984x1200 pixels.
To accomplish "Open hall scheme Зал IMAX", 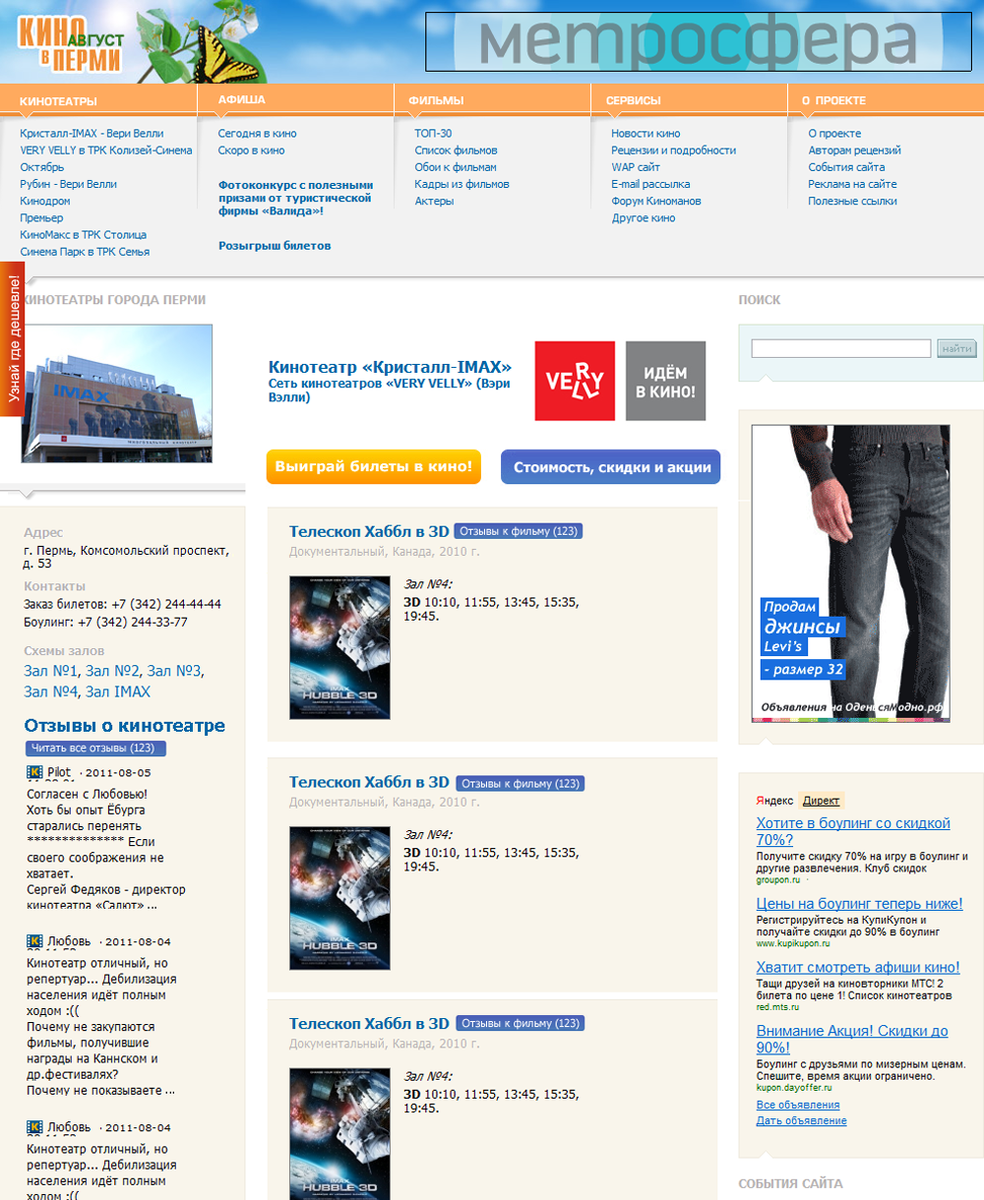I will coord(118,692).
